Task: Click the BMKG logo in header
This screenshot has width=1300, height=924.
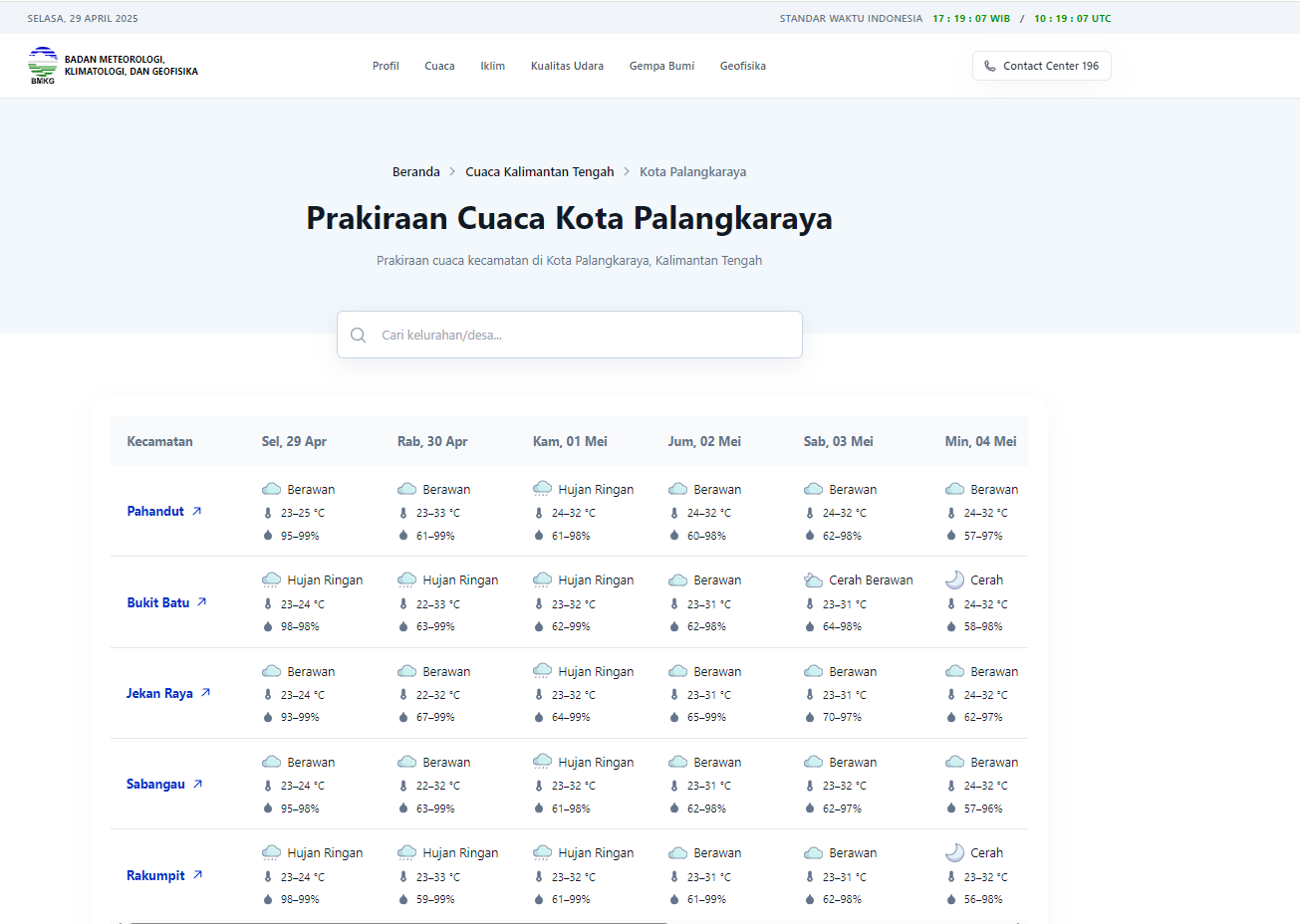Action: [43, 66]
